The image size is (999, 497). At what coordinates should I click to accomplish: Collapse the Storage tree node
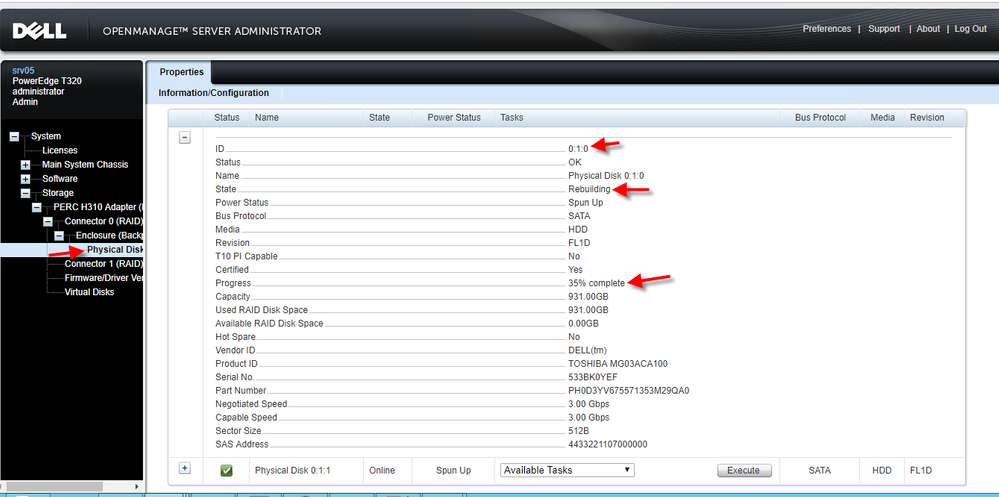click(25, 193)
